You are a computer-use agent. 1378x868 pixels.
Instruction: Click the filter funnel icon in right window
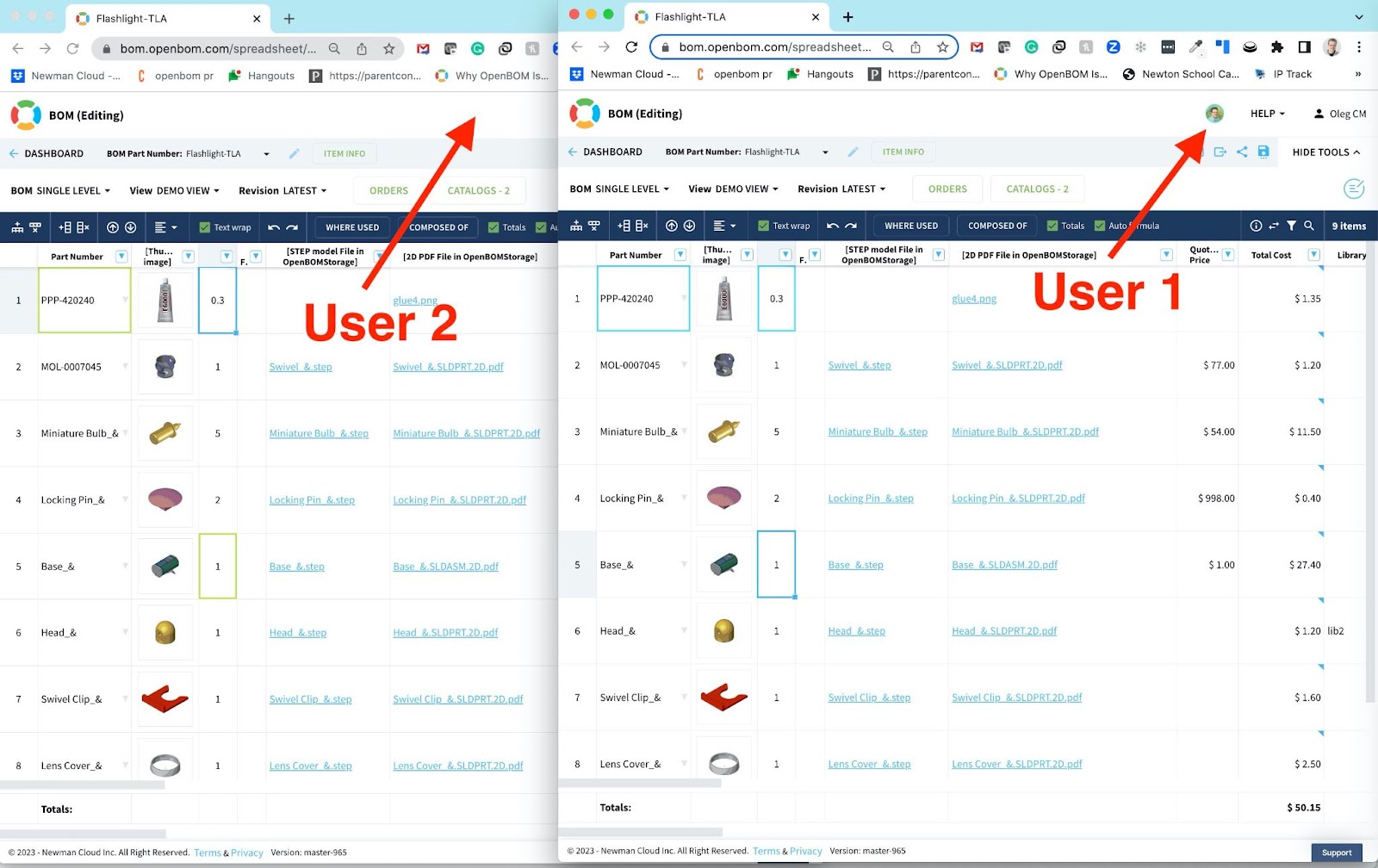pyautogui.click(x=1291, y=226)
